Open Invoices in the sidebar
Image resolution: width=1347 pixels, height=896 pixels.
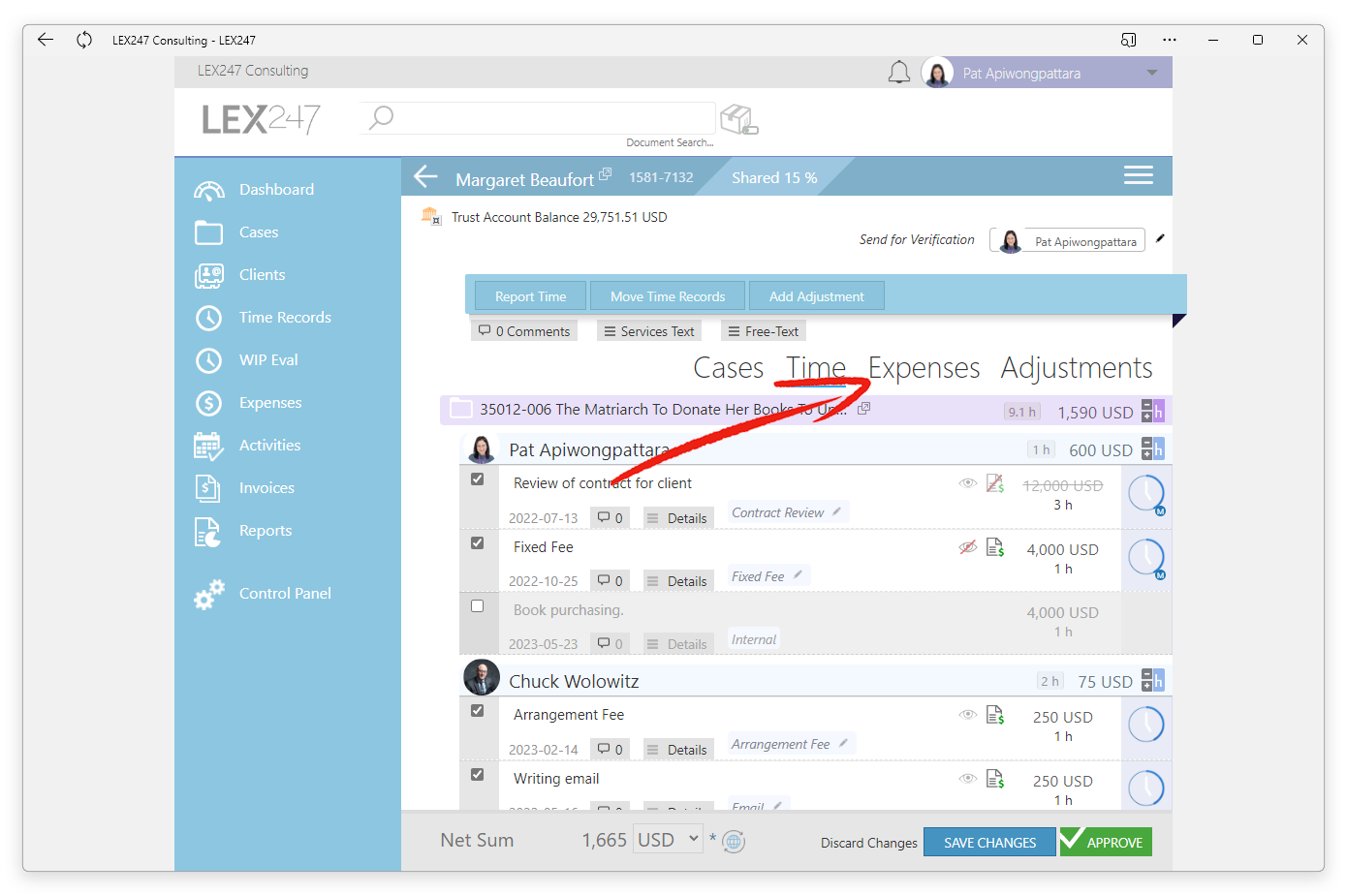click(x=244, y=488)
